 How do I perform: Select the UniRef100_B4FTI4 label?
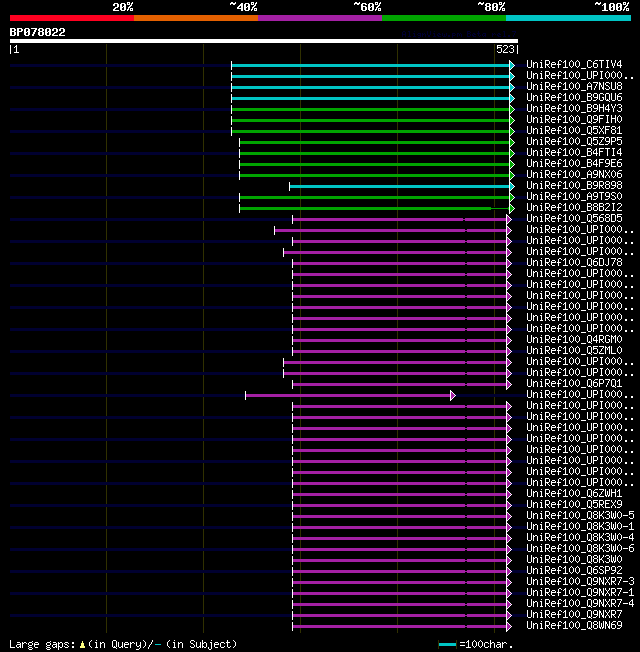[574, 153]
